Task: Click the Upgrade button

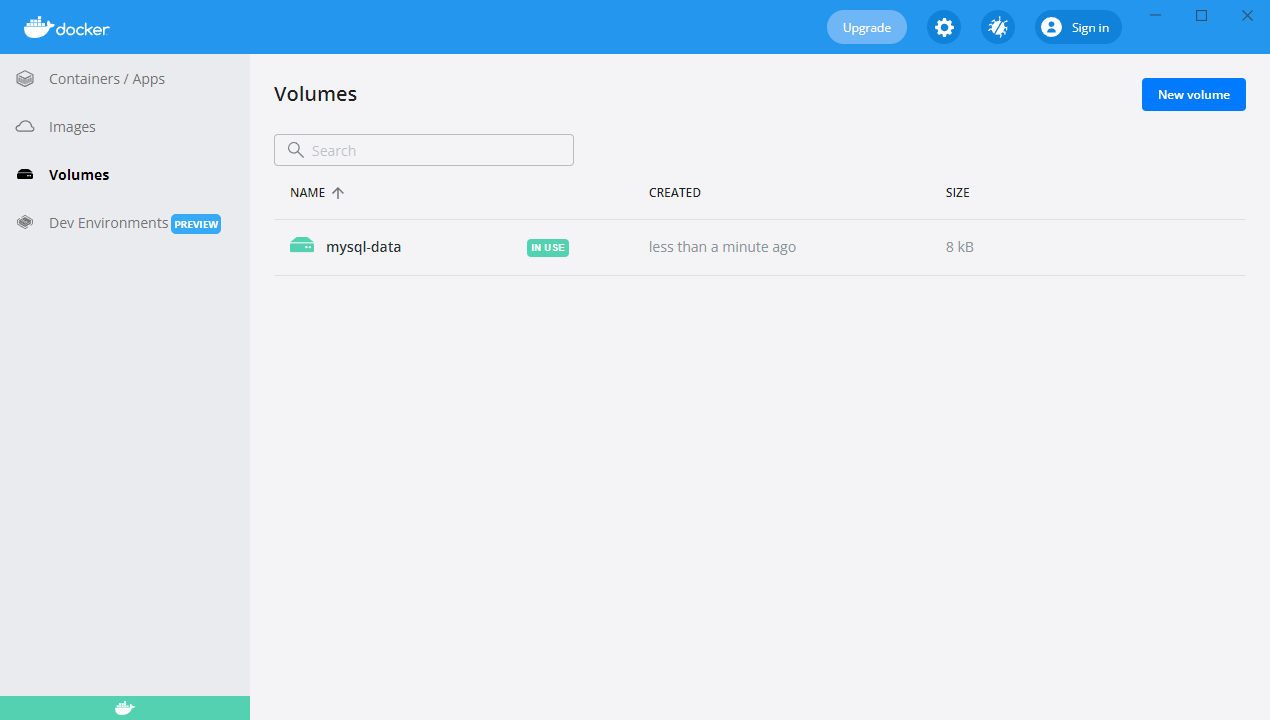Action: point(867,27)
